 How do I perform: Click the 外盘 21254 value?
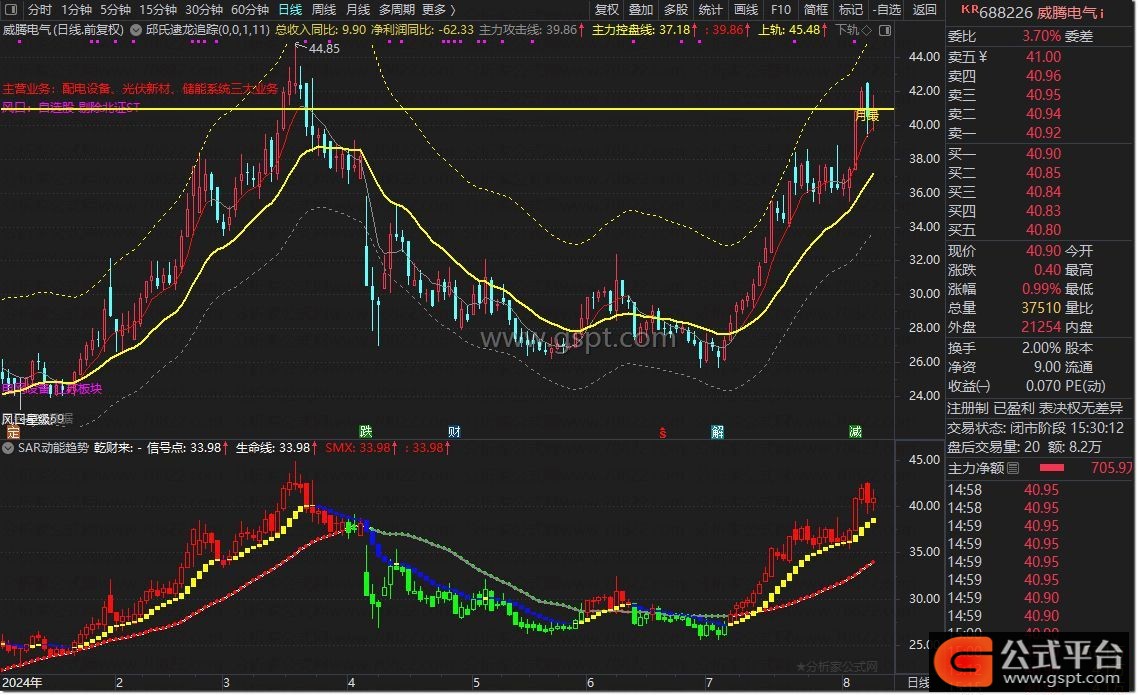pyautogui.click(x=1041, y=328)
